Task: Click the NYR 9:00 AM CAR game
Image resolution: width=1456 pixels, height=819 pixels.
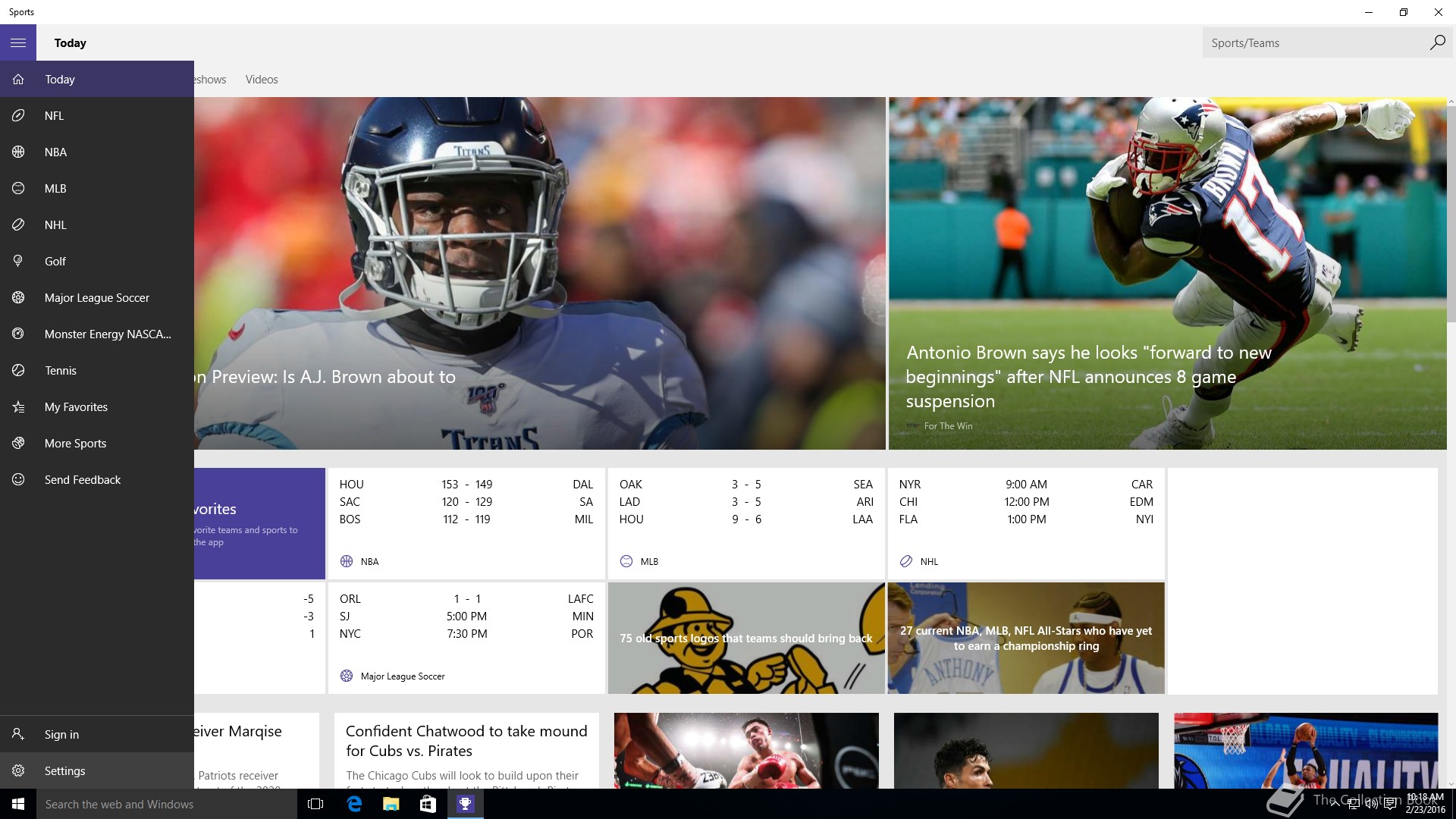Action: click(1026, 484)
